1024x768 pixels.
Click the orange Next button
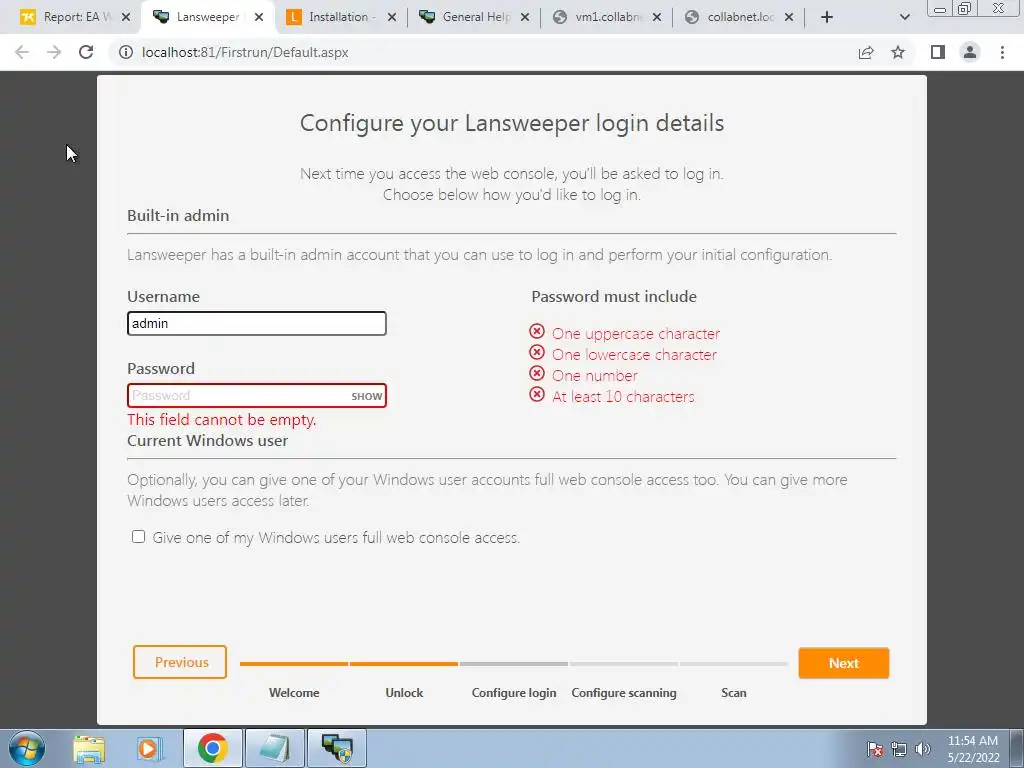pos(844,663)
